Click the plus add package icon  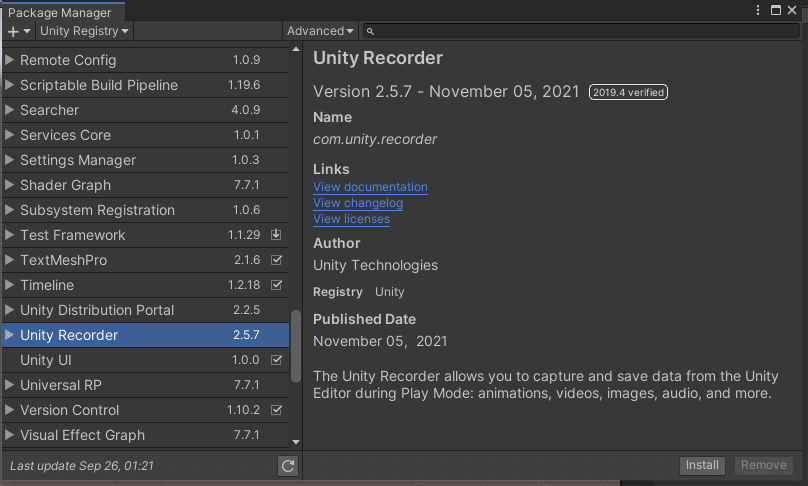[13, 31]
